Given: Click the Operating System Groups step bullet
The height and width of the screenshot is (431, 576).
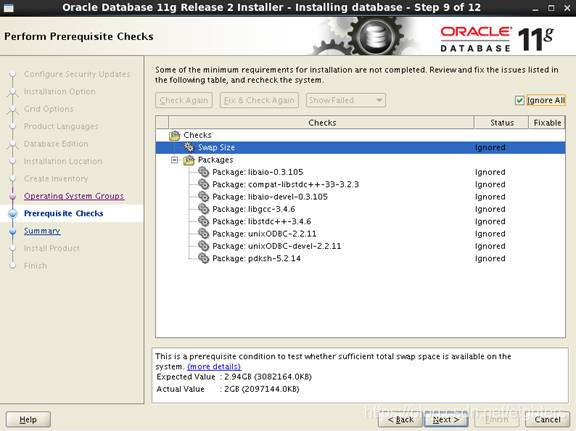Looking at the screenshot, I should tap(13, 196).
